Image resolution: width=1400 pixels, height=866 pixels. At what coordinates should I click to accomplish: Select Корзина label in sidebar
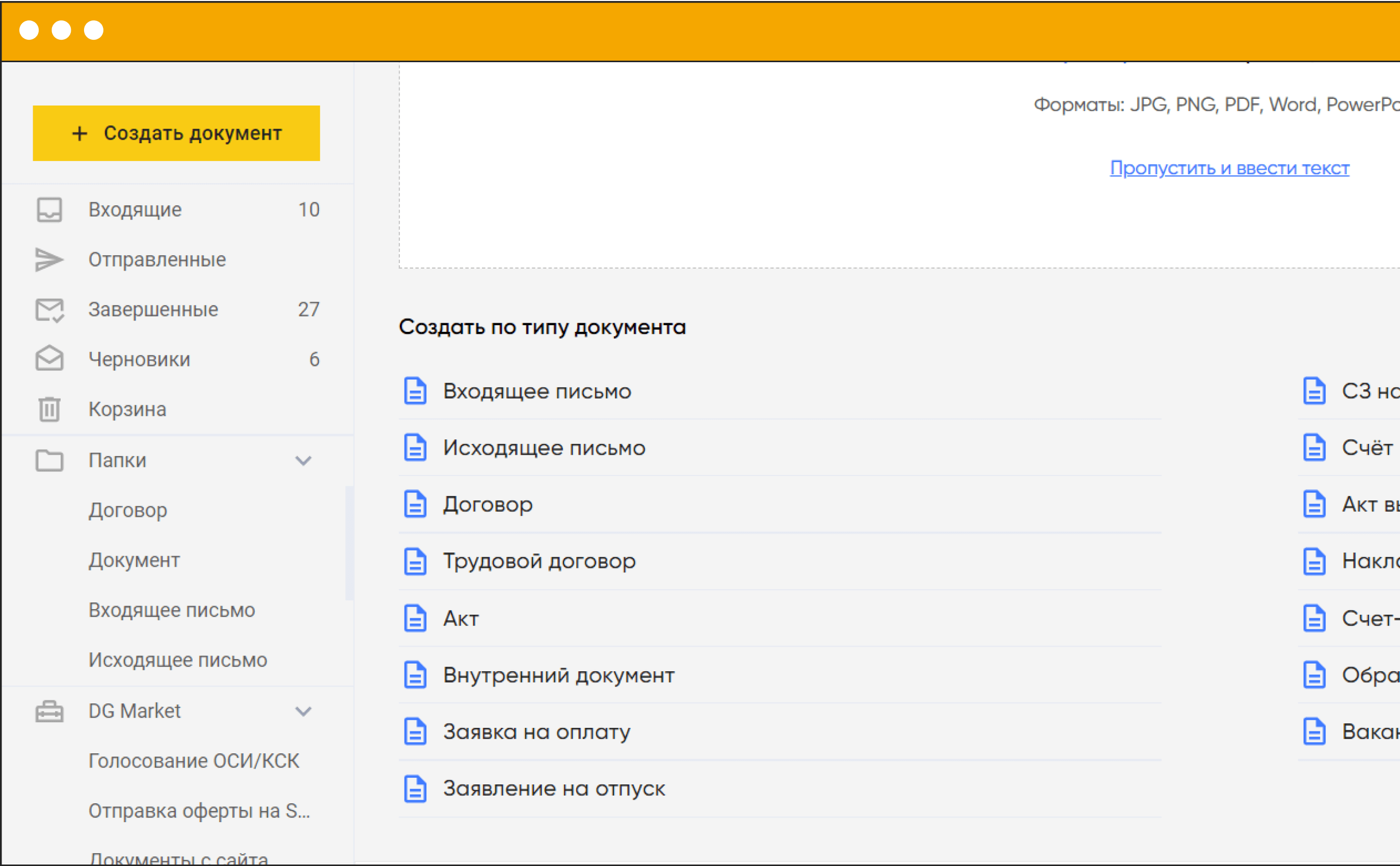pyautogui.click(x=127, y=409)
